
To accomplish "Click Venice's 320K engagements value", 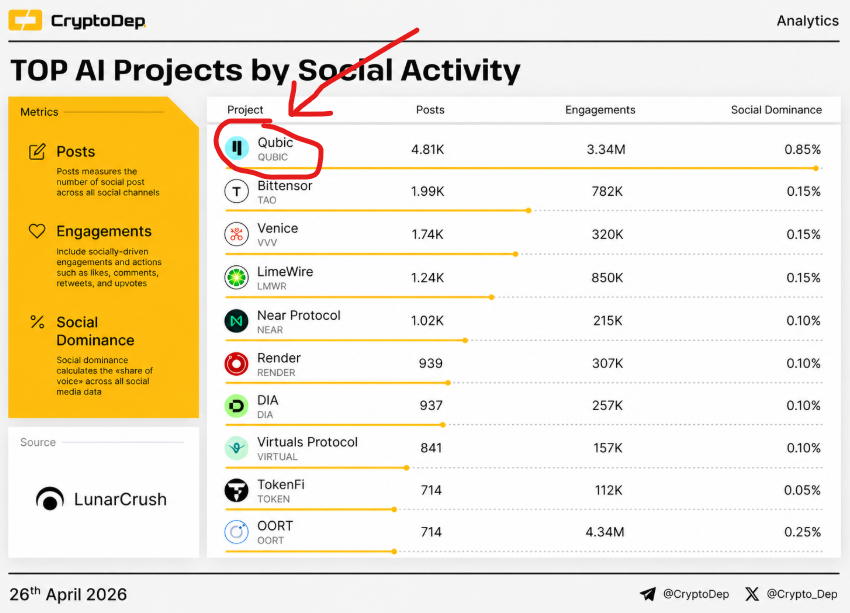I will (607, 235).
